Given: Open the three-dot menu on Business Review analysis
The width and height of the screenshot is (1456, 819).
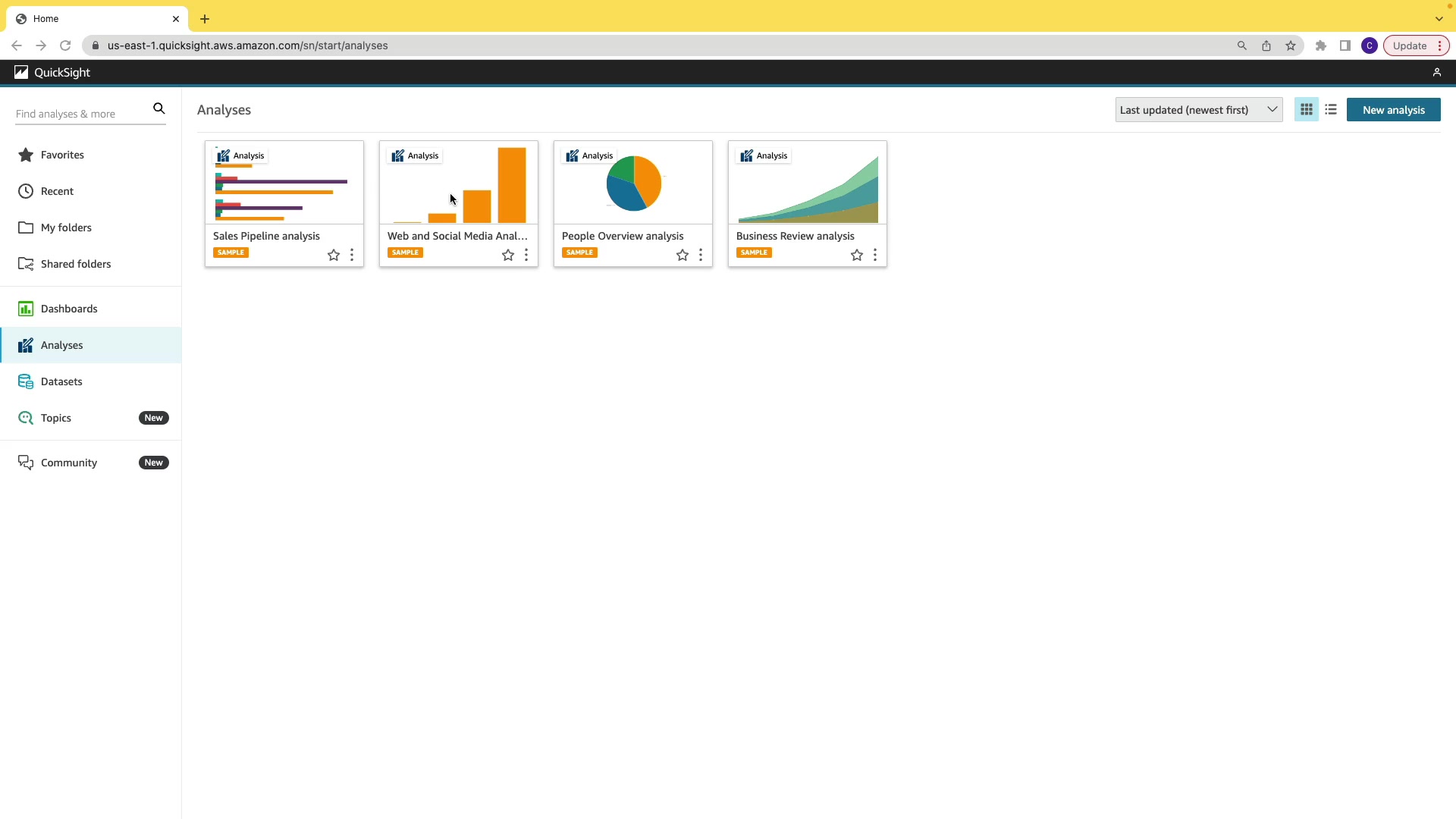Looking at the screenshot, I should (x=875, y=256).
